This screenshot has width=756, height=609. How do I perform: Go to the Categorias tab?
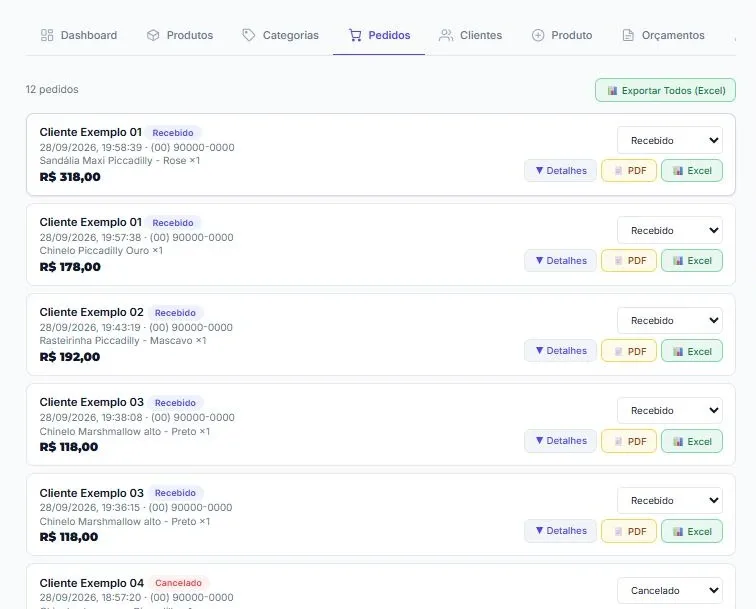[280, 35]
